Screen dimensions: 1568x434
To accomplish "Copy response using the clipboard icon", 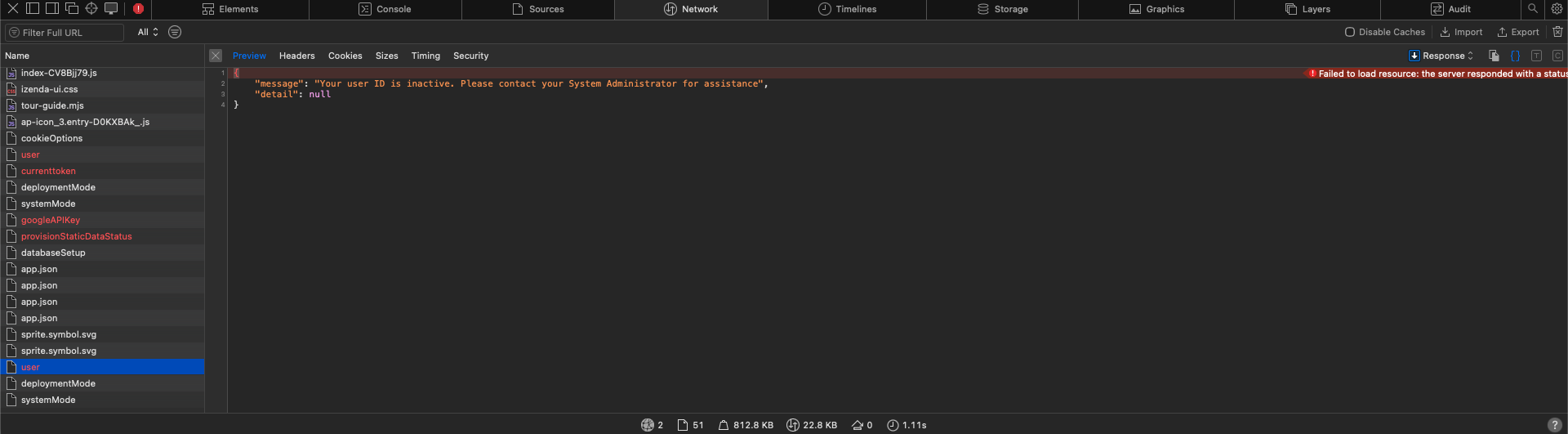I will tap(1494, 56).
